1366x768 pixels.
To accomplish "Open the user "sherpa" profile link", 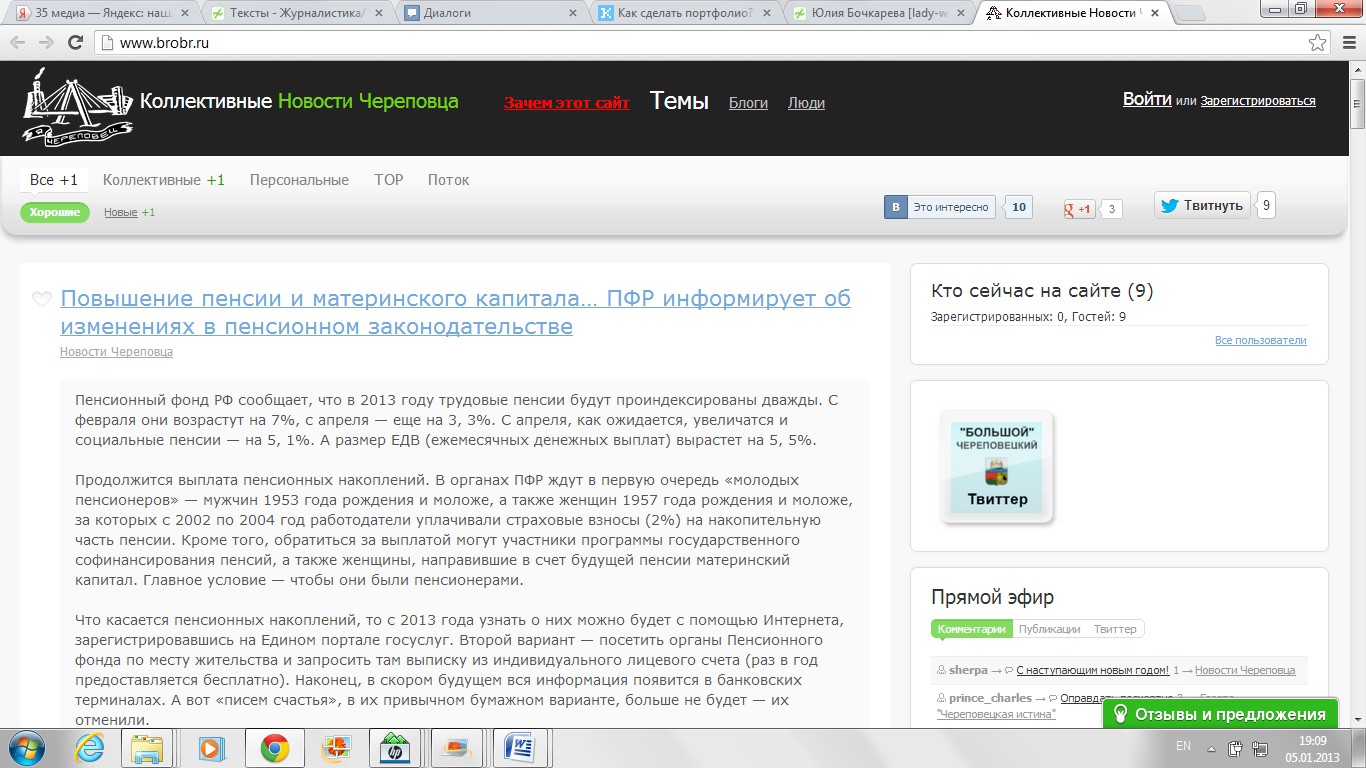I will point(967,670).
